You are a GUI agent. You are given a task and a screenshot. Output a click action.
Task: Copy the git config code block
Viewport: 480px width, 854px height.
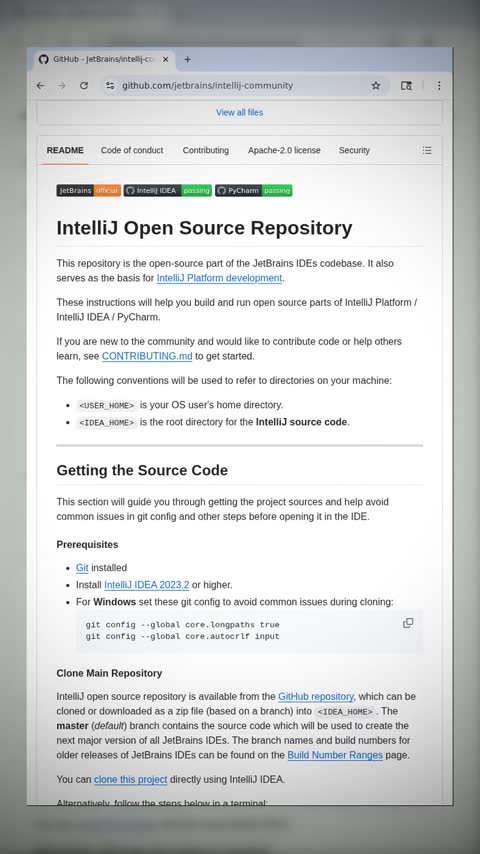coord(408,623)
